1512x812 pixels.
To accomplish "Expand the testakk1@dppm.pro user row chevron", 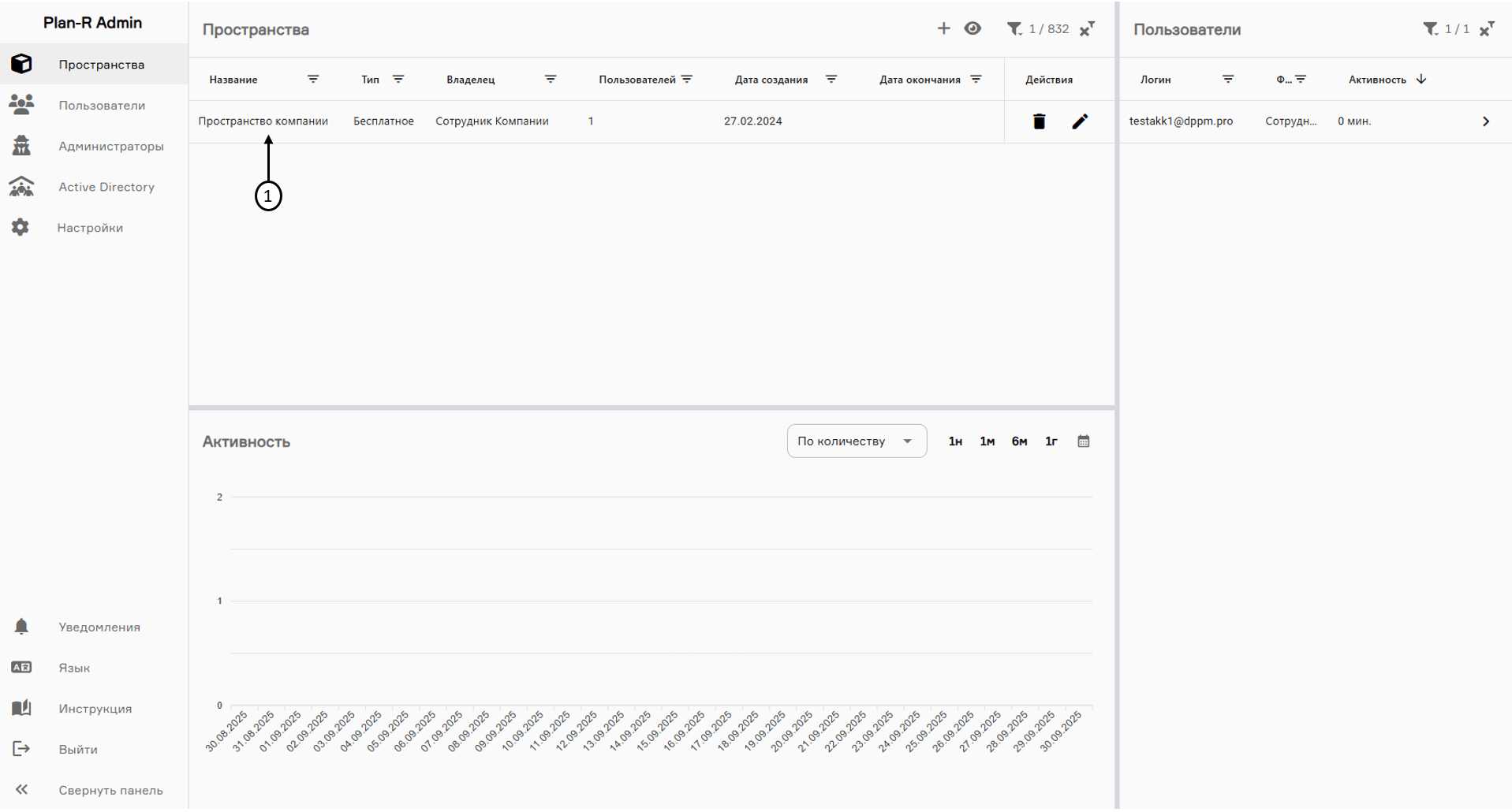I will pos(1485,121).
